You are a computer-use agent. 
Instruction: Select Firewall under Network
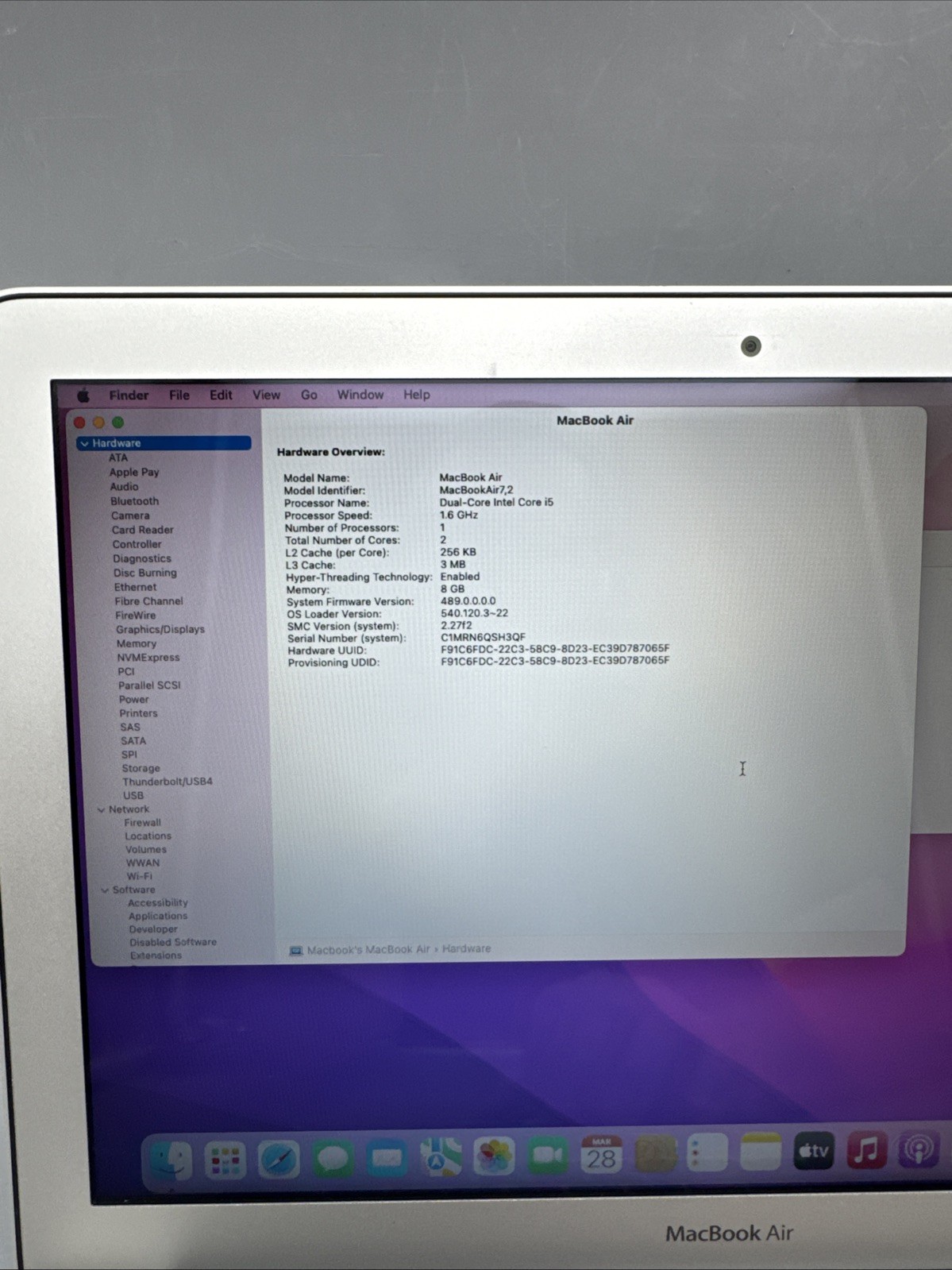pos(142,823)
